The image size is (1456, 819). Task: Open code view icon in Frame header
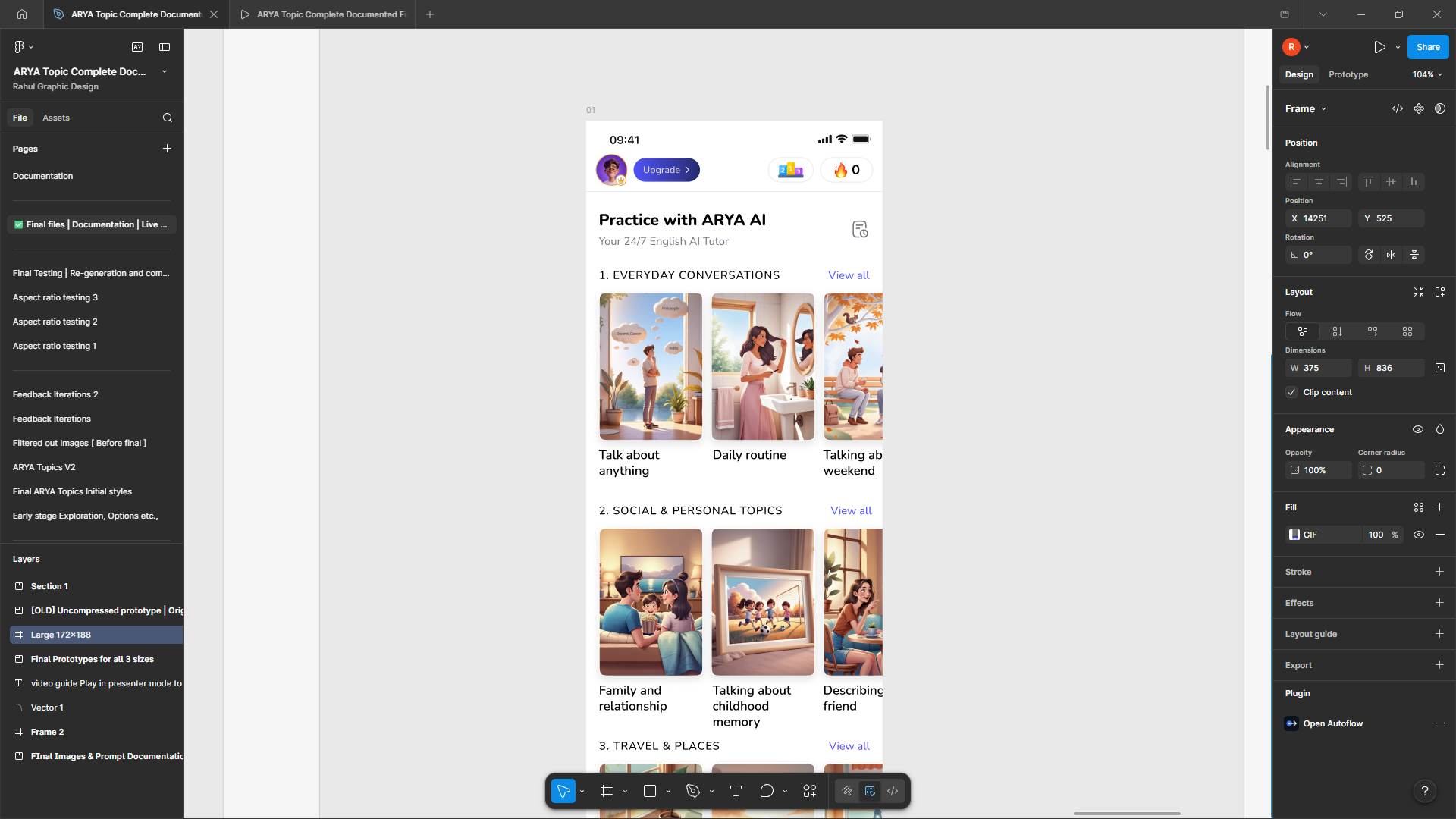(x=1398, y=108)
